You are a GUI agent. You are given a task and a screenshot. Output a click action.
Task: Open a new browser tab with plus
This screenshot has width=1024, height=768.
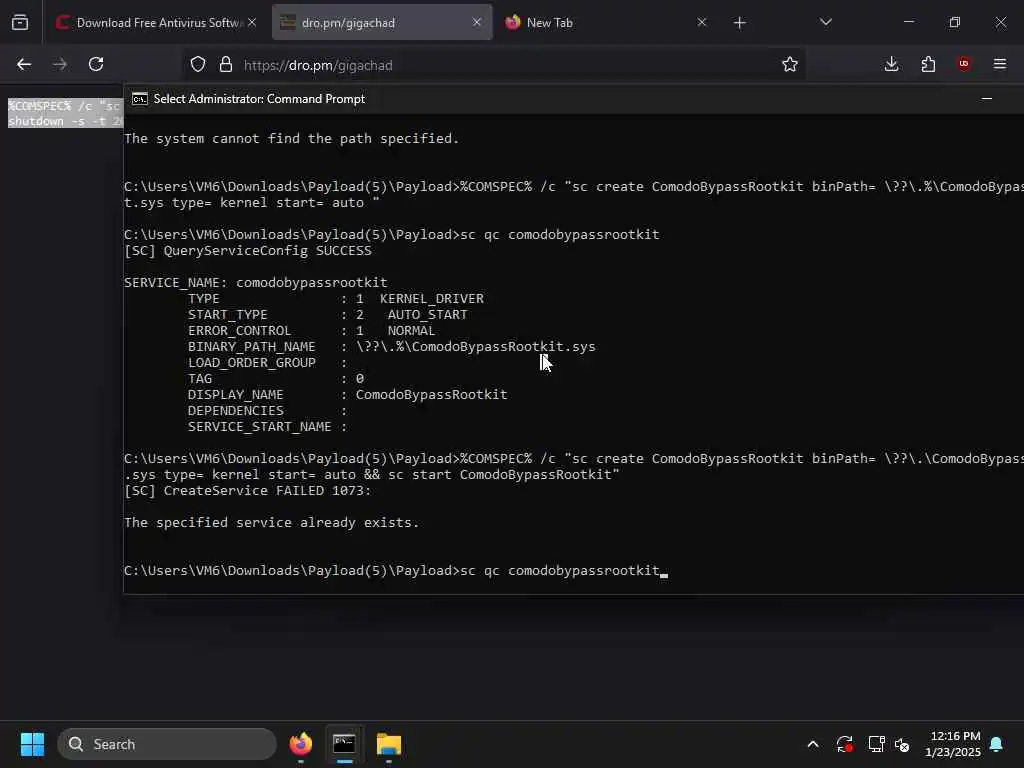tap(739, 23)
